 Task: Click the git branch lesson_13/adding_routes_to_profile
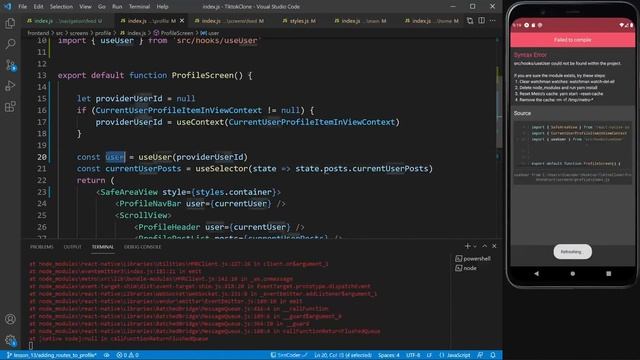(52, 355)
